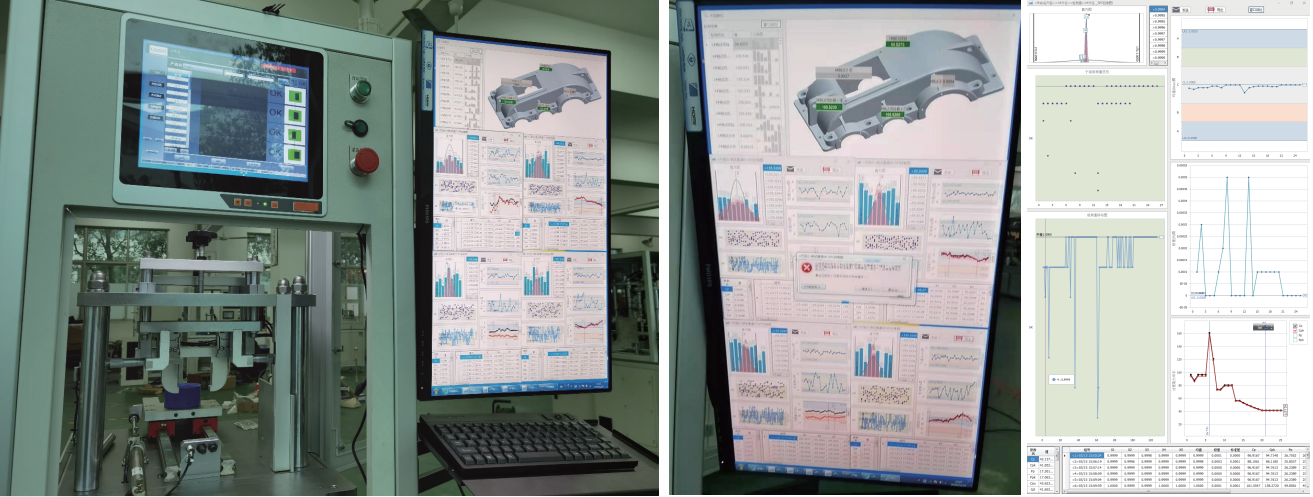
Task: Click the green 155.5230 label on the 3D model
Action: coord(829,107)
